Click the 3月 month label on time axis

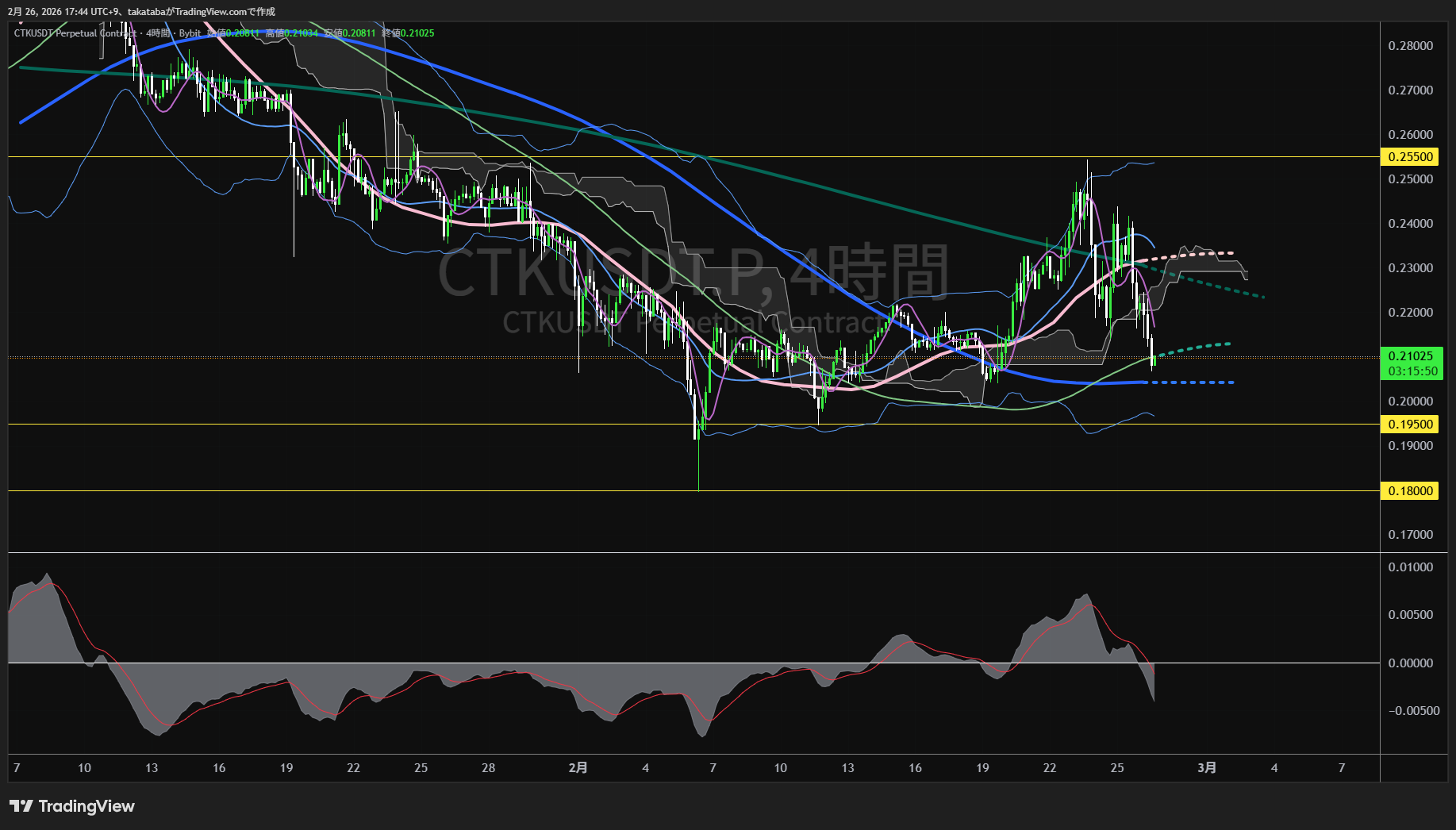click(x=1206, y=767)
